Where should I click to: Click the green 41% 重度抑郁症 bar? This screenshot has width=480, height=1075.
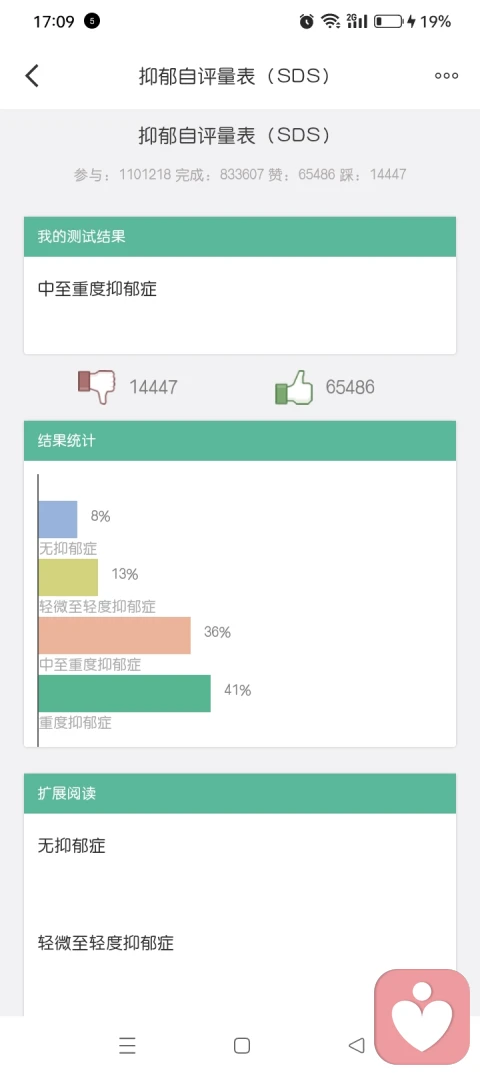coord(124,694)
